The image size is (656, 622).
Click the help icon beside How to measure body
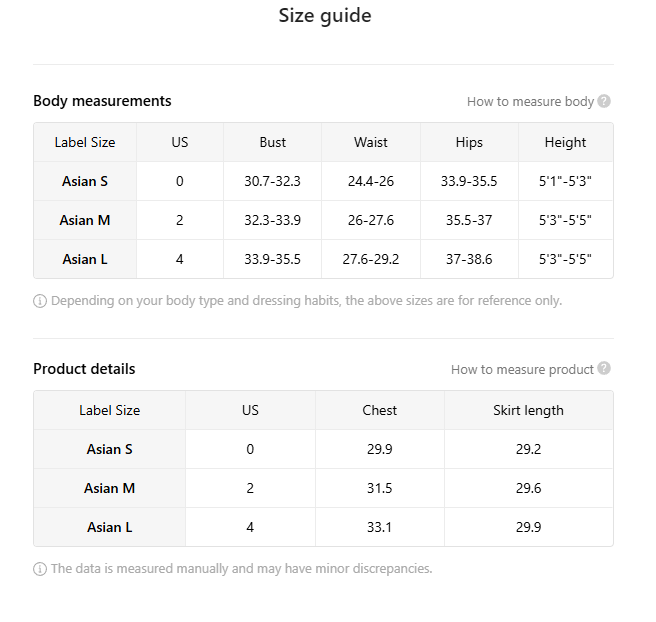(604, 101)
